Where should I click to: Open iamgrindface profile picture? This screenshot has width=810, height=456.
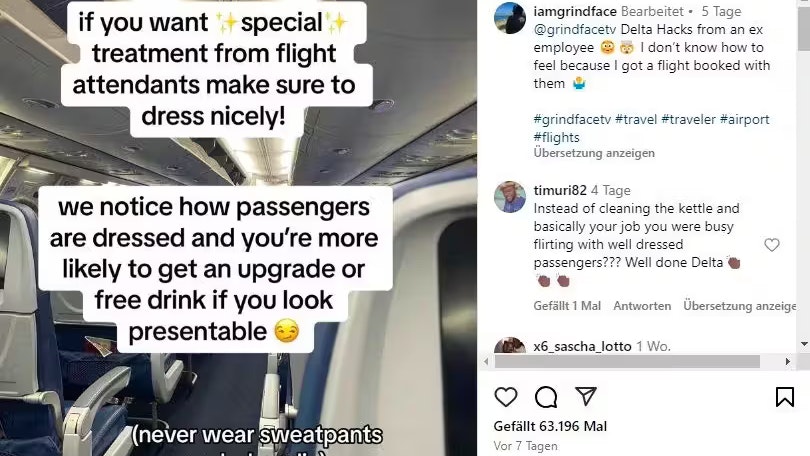click(510, 18)
